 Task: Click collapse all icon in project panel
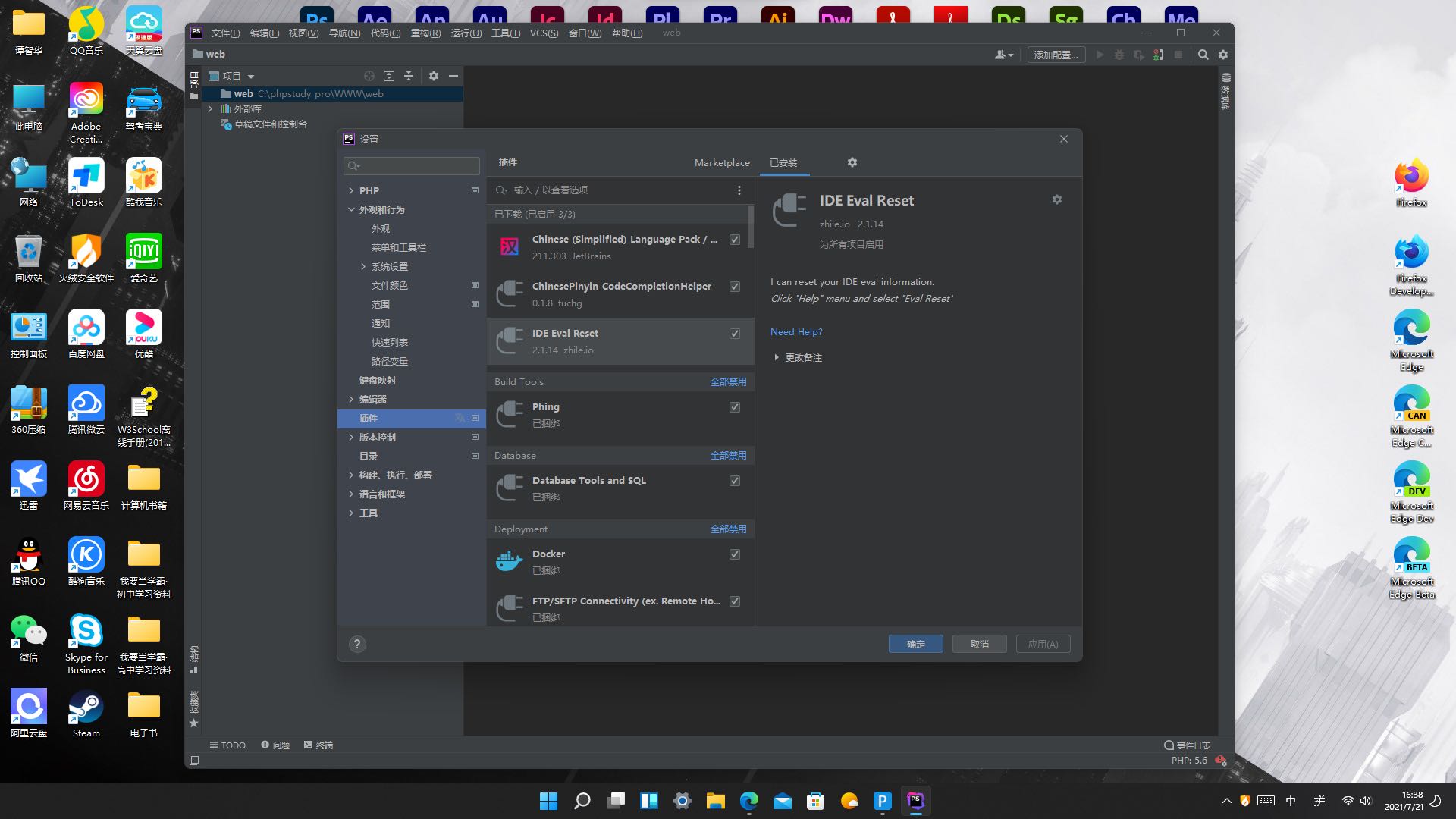409,76
